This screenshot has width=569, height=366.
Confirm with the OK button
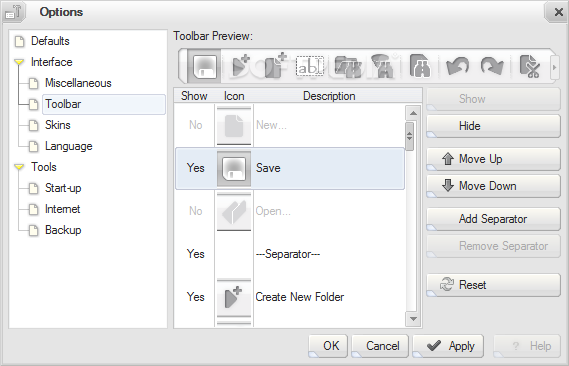[328, 346]
